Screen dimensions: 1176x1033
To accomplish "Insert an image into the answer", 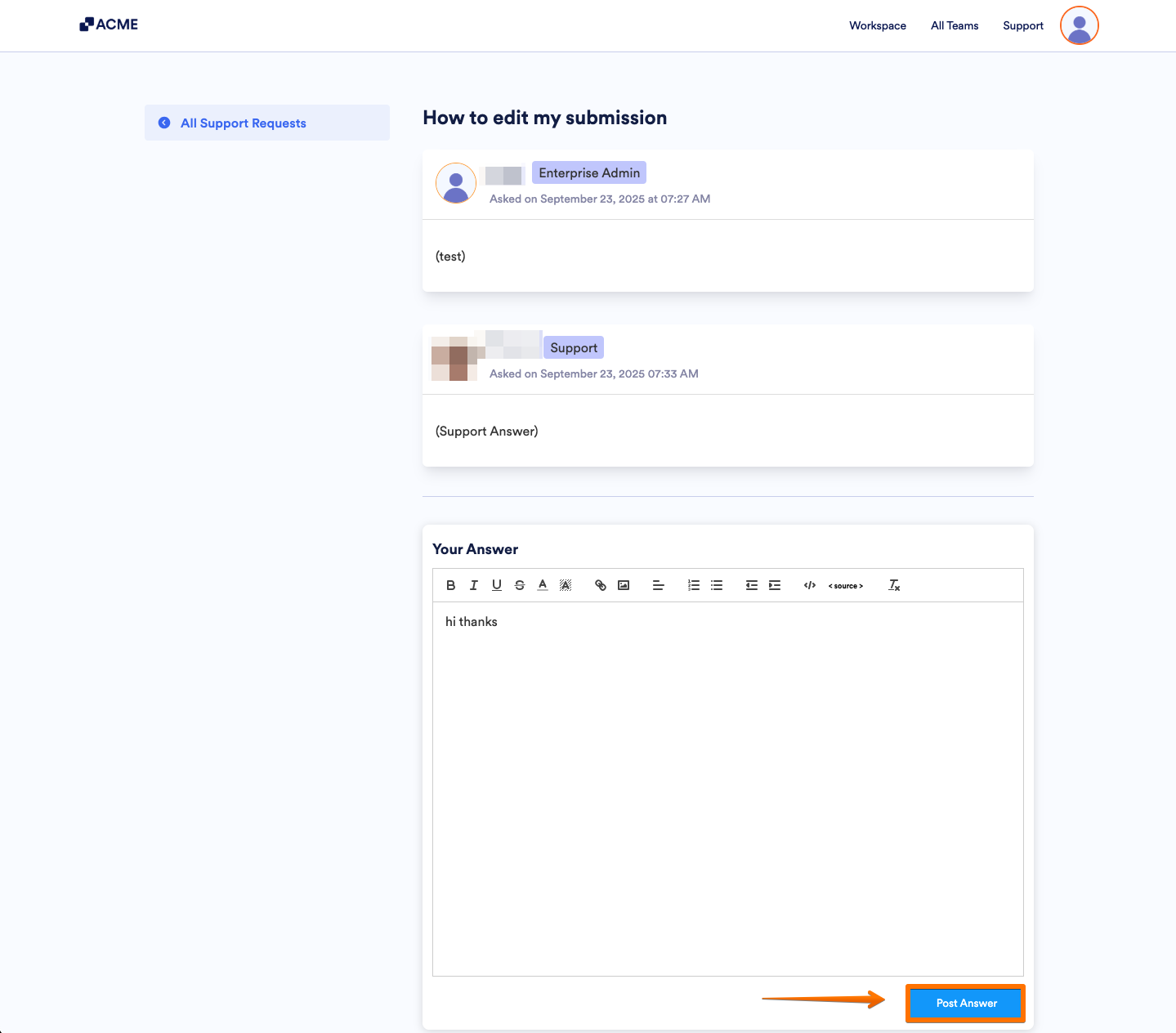I will tap(624, 585).
